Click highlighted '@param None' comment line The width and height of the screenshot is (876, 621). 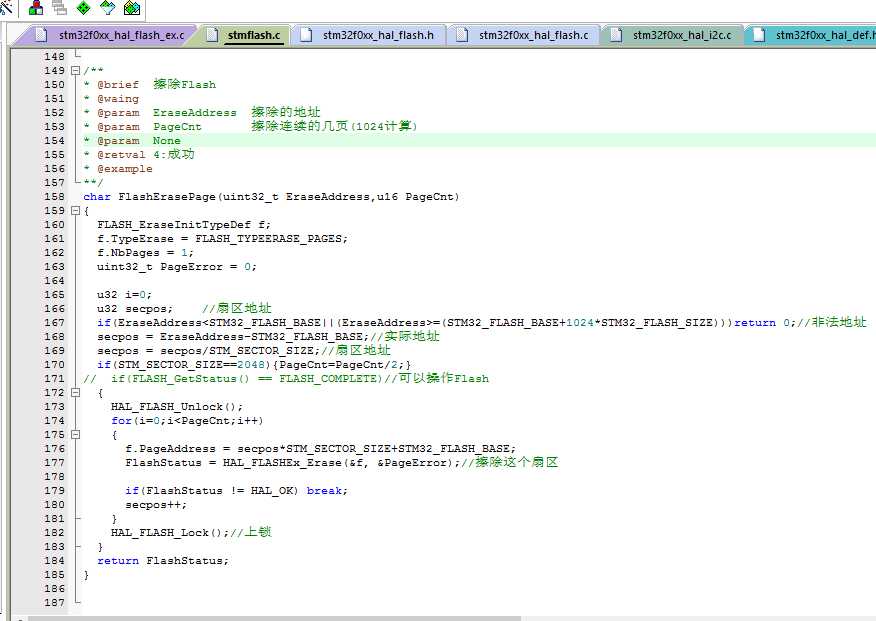131,141
